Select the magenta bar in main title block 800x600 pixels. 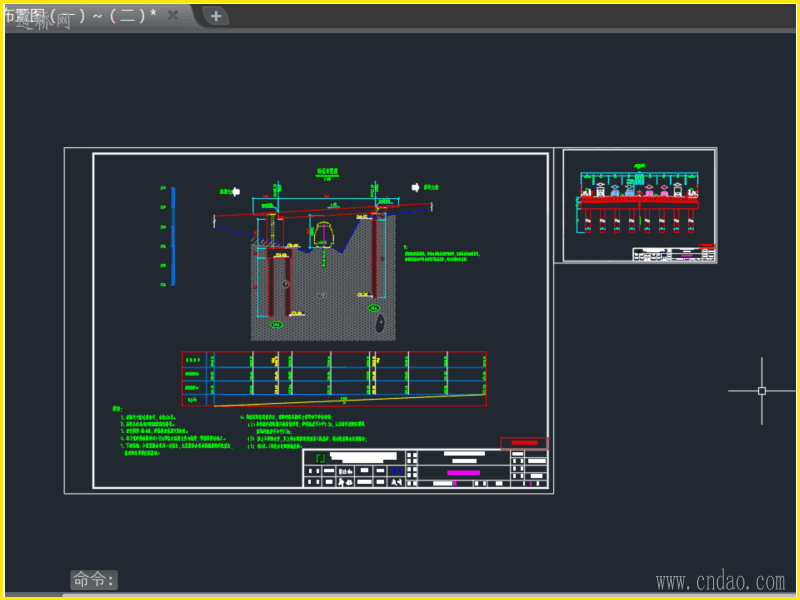click(x=463, y=472)
